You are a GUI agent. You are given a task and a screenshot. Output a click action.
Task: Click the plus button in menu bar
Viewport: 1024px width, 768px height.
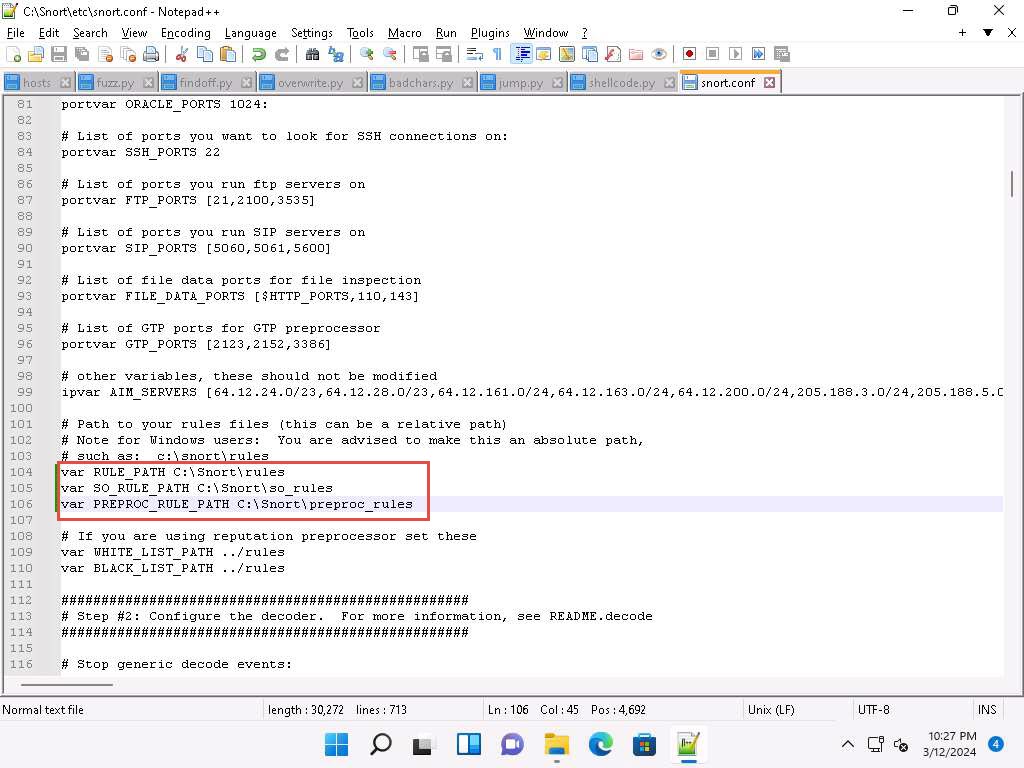962,32
